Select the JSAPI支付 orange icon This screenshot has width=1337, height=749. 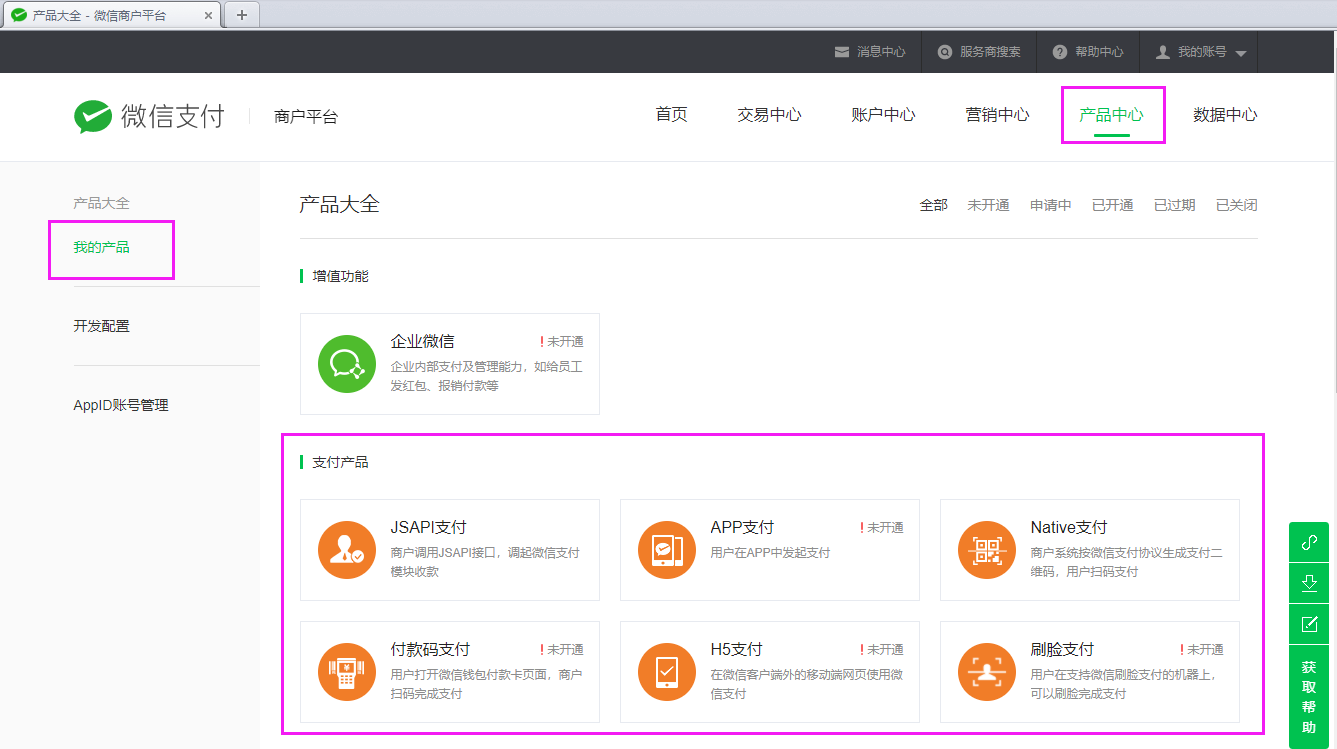tap(347, 550)
